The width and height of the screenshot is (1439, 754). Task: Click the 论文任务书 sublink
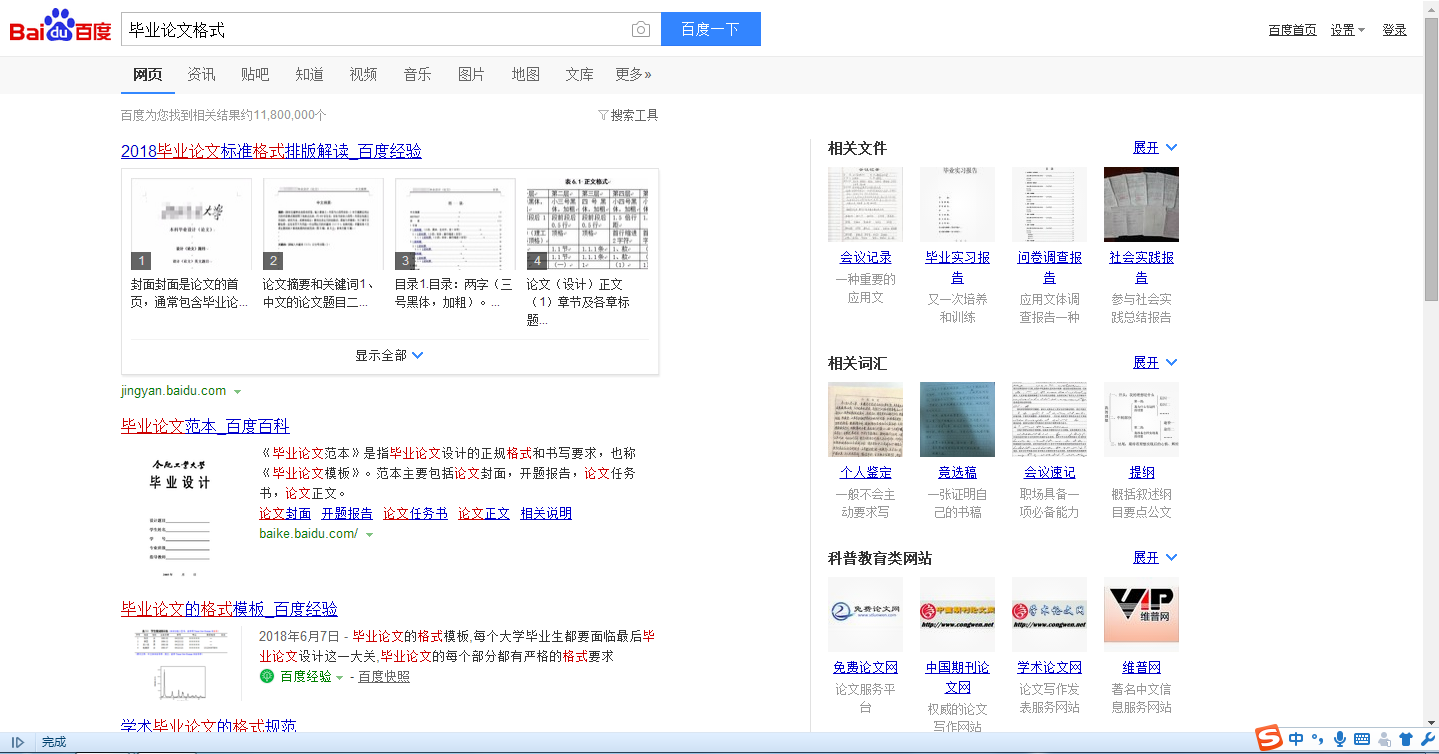415,513
